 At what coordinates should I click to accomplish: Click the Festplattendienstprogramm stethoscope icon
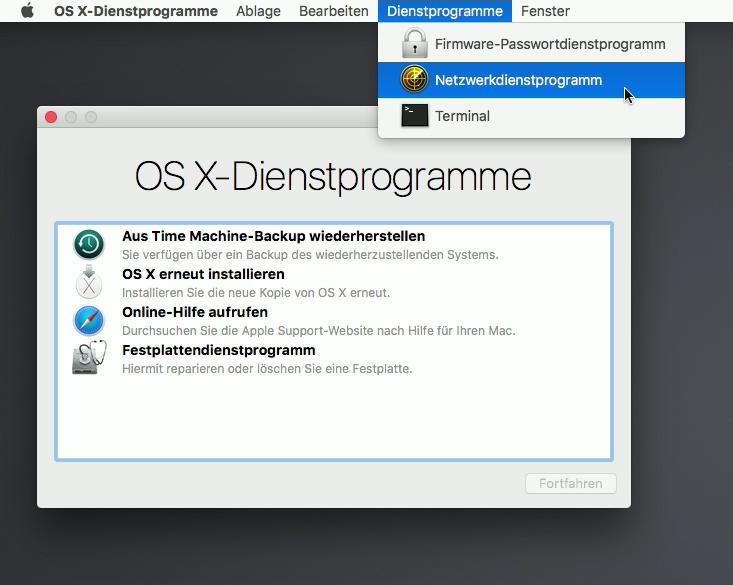[89, 358]
